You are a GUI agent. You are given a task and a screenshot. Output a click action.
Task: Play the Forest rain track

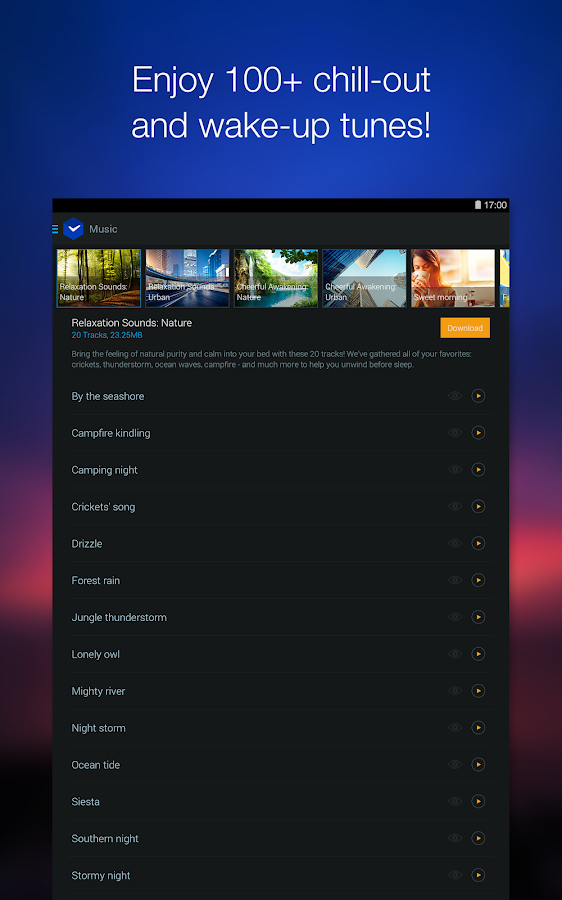tap(478, 580)
